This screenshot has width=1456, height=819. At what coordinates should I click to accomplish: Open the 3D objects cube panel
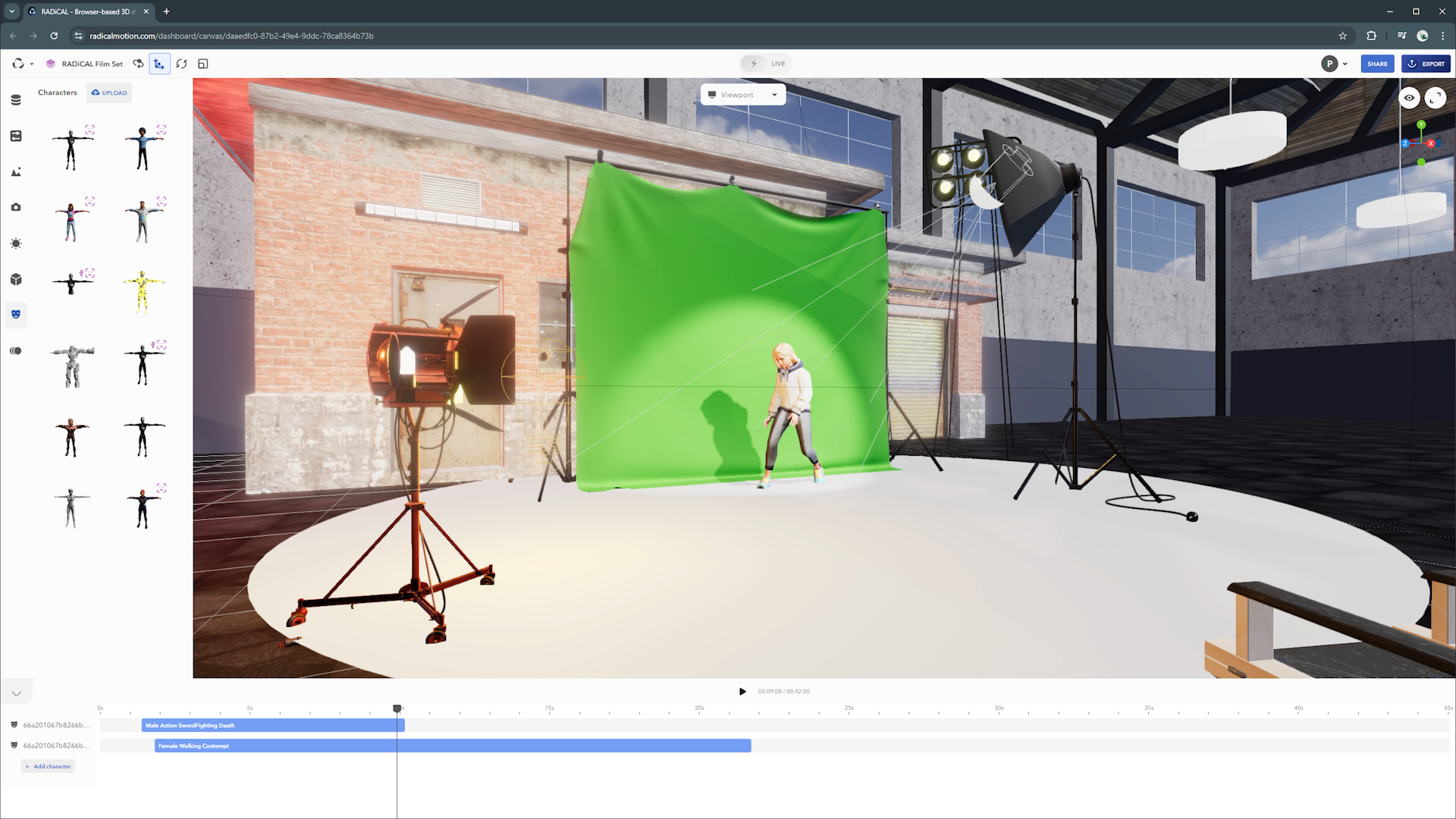[15, 279]
